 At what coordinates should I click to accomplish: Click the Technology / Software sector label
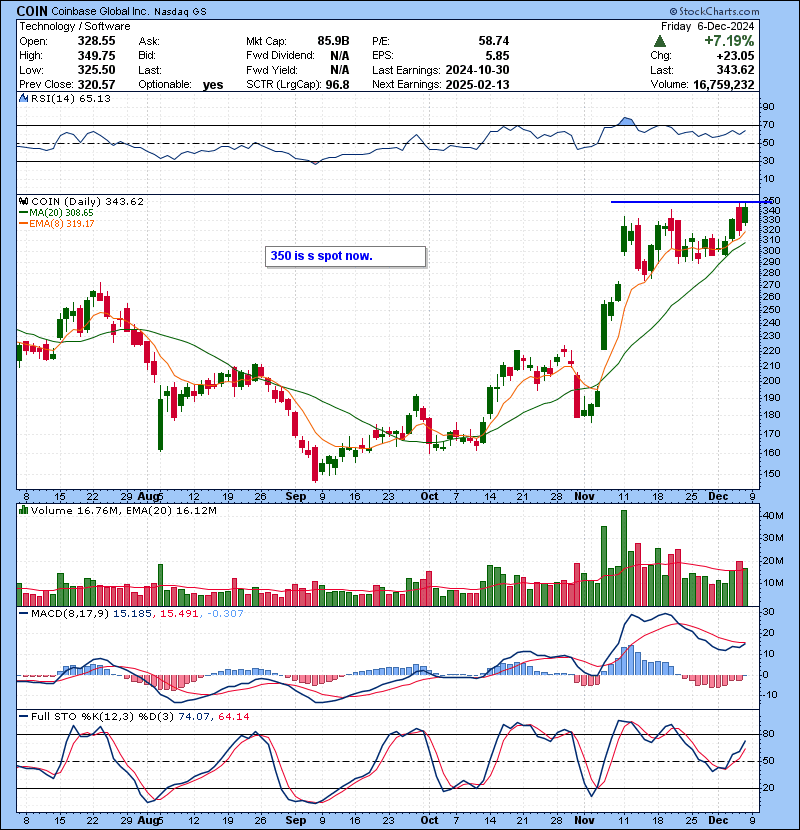tap(75, 26)
